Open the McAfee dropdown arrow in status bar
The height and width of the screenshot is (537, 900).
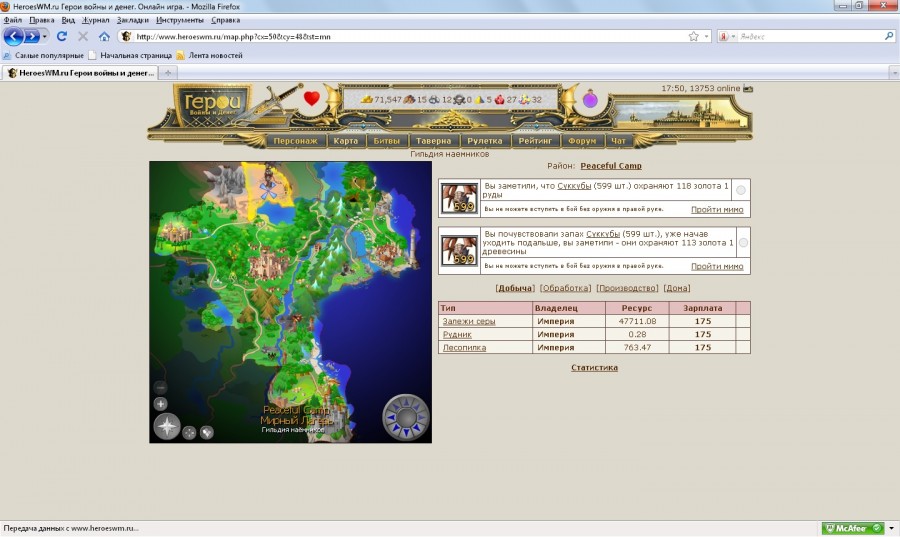pos(891,528)
